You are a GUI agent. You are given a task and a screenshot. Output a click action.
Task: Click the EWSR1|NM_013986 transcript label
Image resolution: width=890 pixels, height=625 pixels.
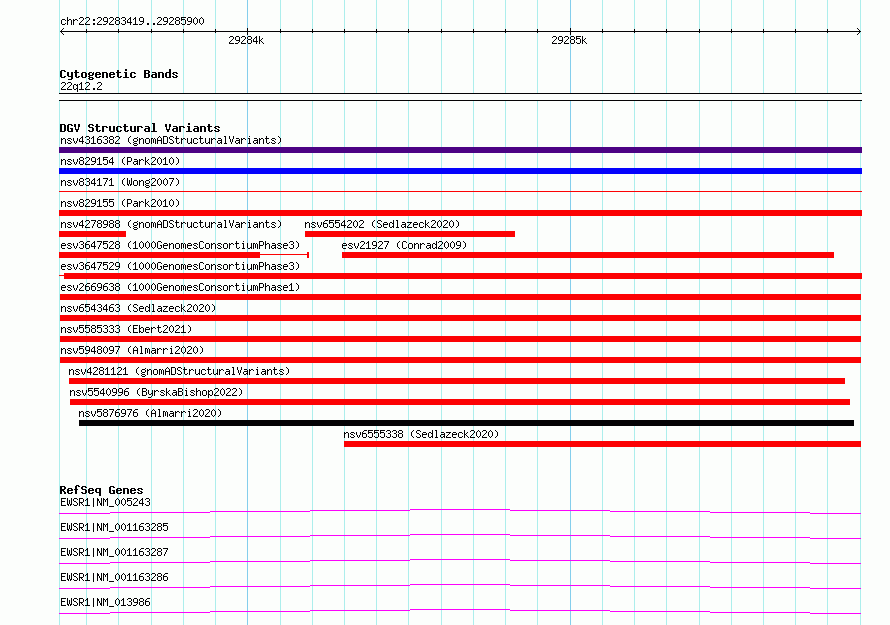pyautogui.click(x=105, y=602)
